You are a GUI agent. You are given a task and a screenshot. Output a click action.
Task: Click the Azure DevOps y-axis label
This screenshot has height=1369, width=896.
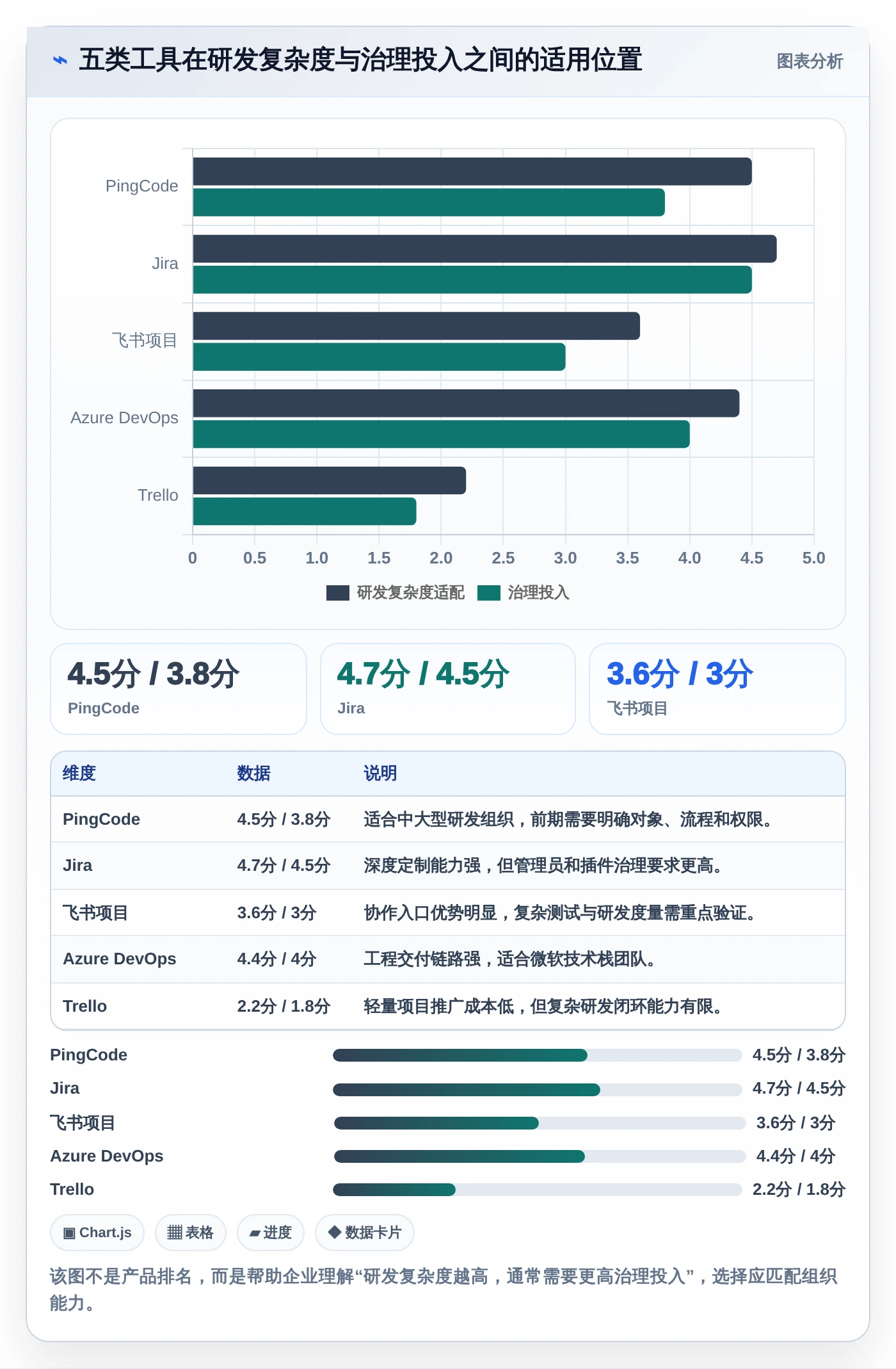(124, 417)
